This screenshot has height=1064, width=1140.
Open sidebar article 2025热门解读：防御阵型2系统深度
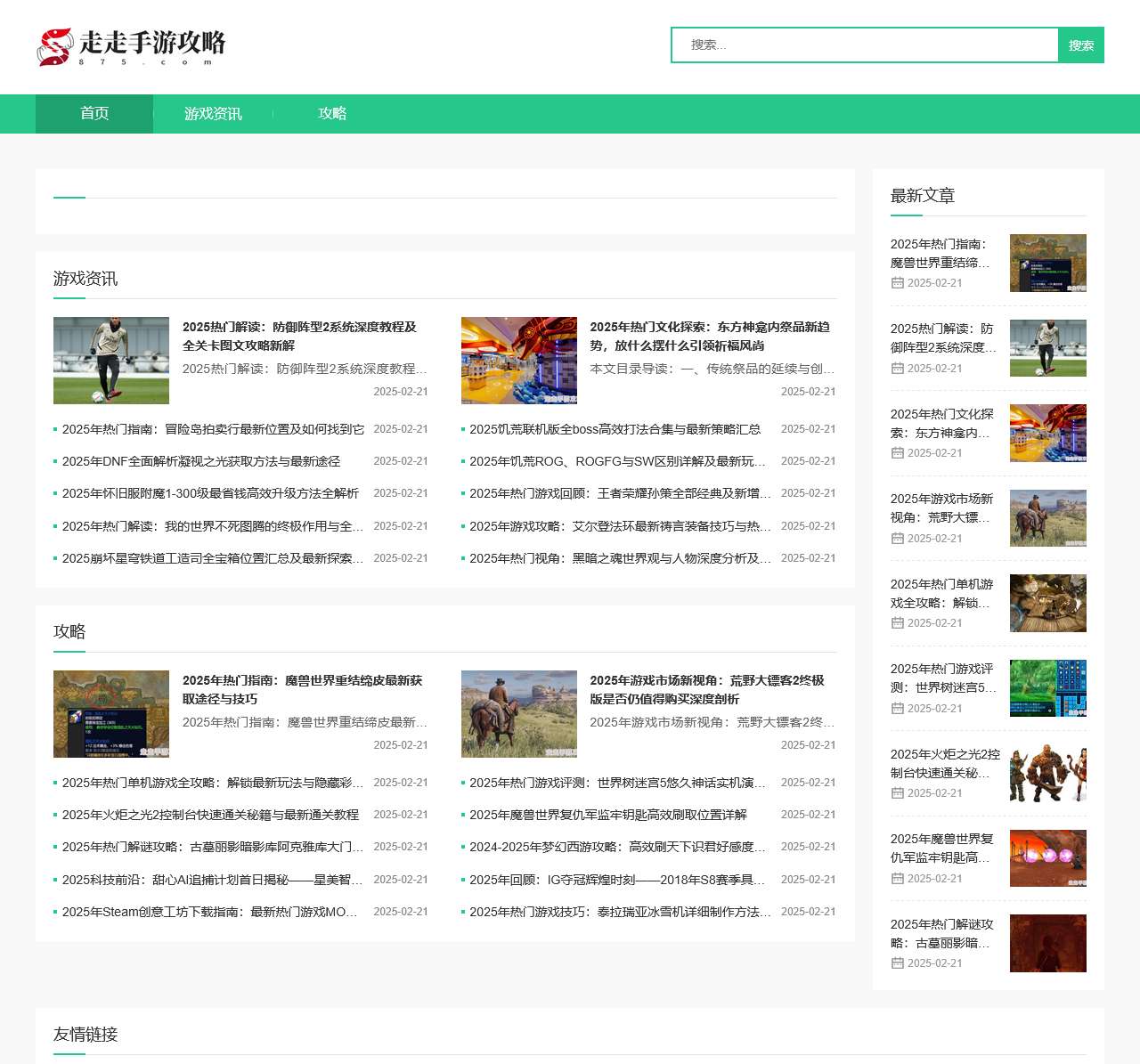[x=943, y=338]
